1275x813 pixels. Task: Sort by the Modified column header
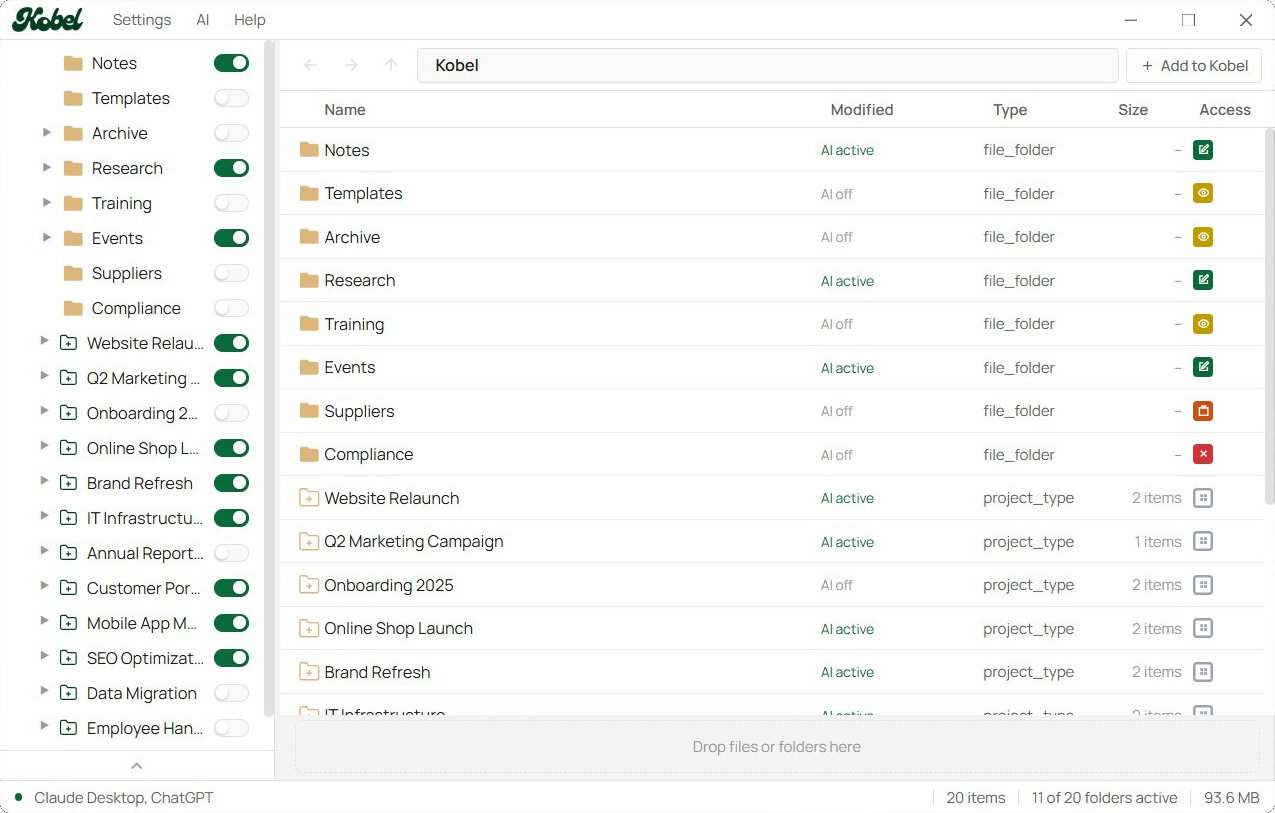[861, 110]
